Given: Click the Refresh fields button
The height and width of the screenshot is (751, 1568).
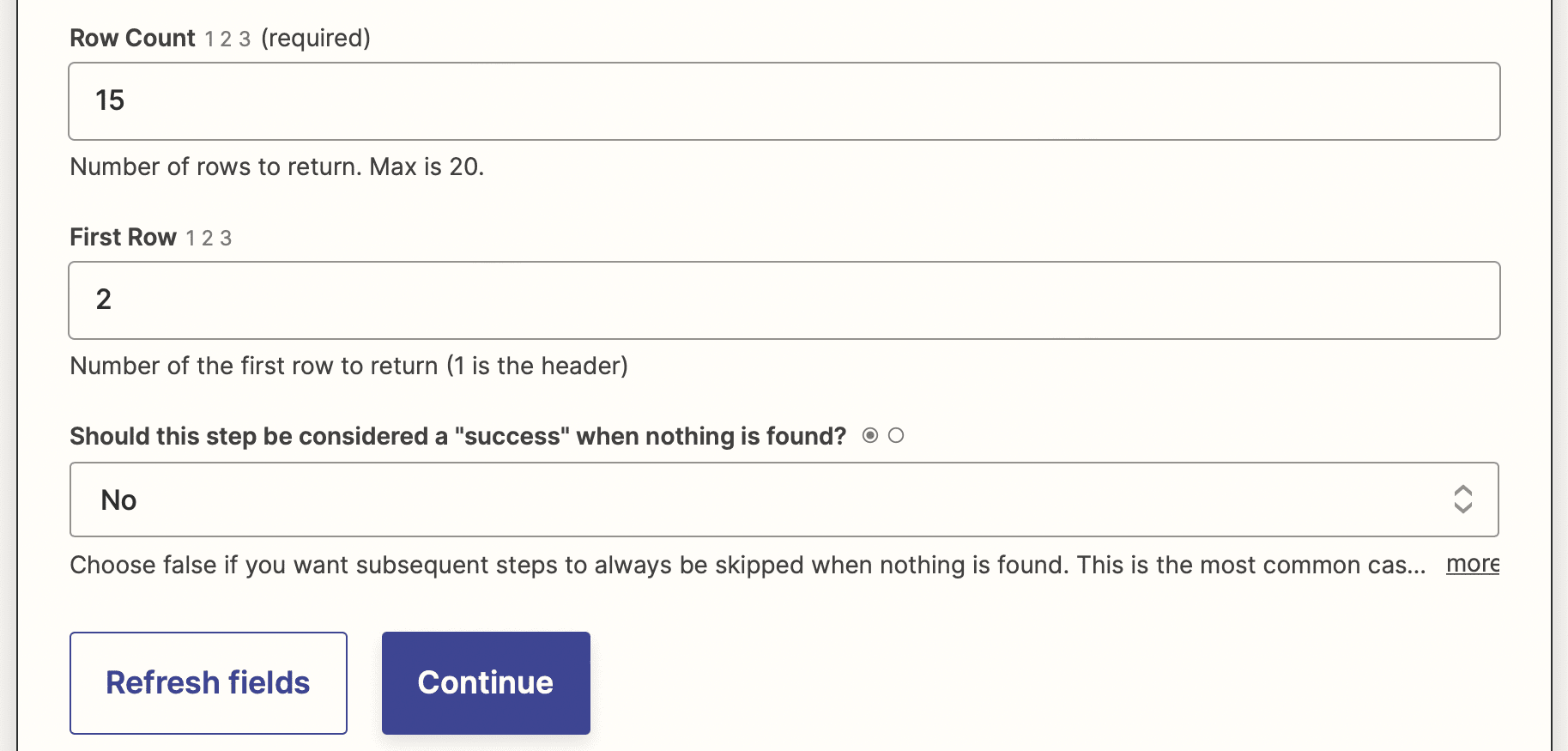Looking at the screenshot, I should coord(208,682).
